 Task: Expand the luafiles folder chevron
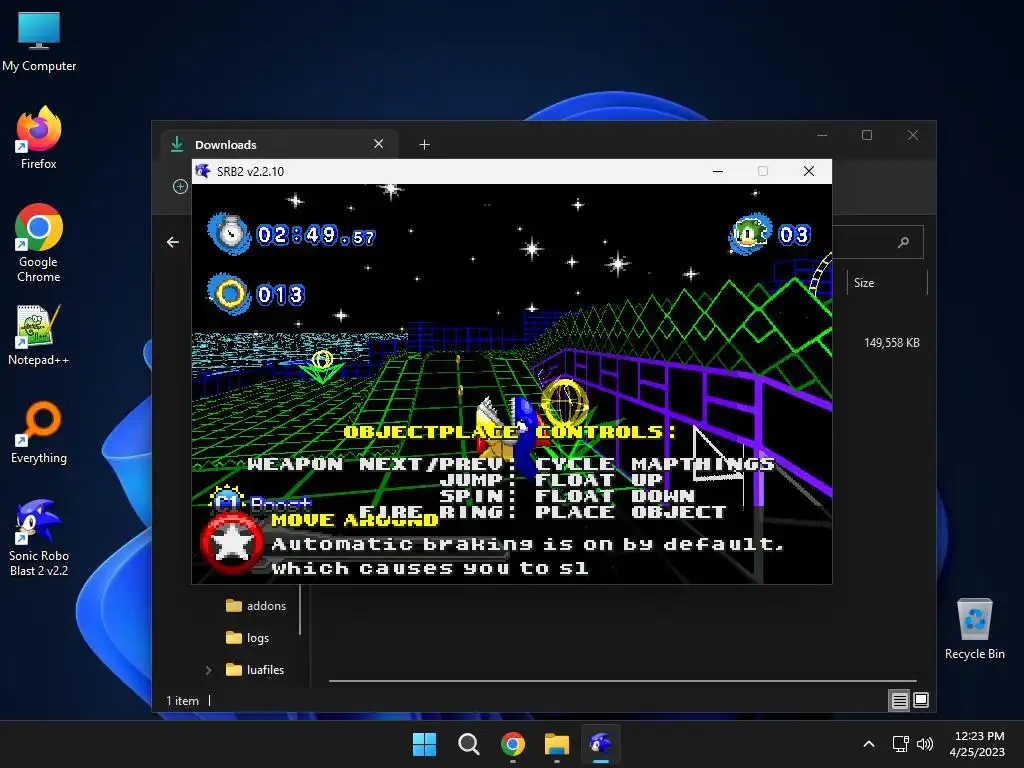click(x=208, y=670)
